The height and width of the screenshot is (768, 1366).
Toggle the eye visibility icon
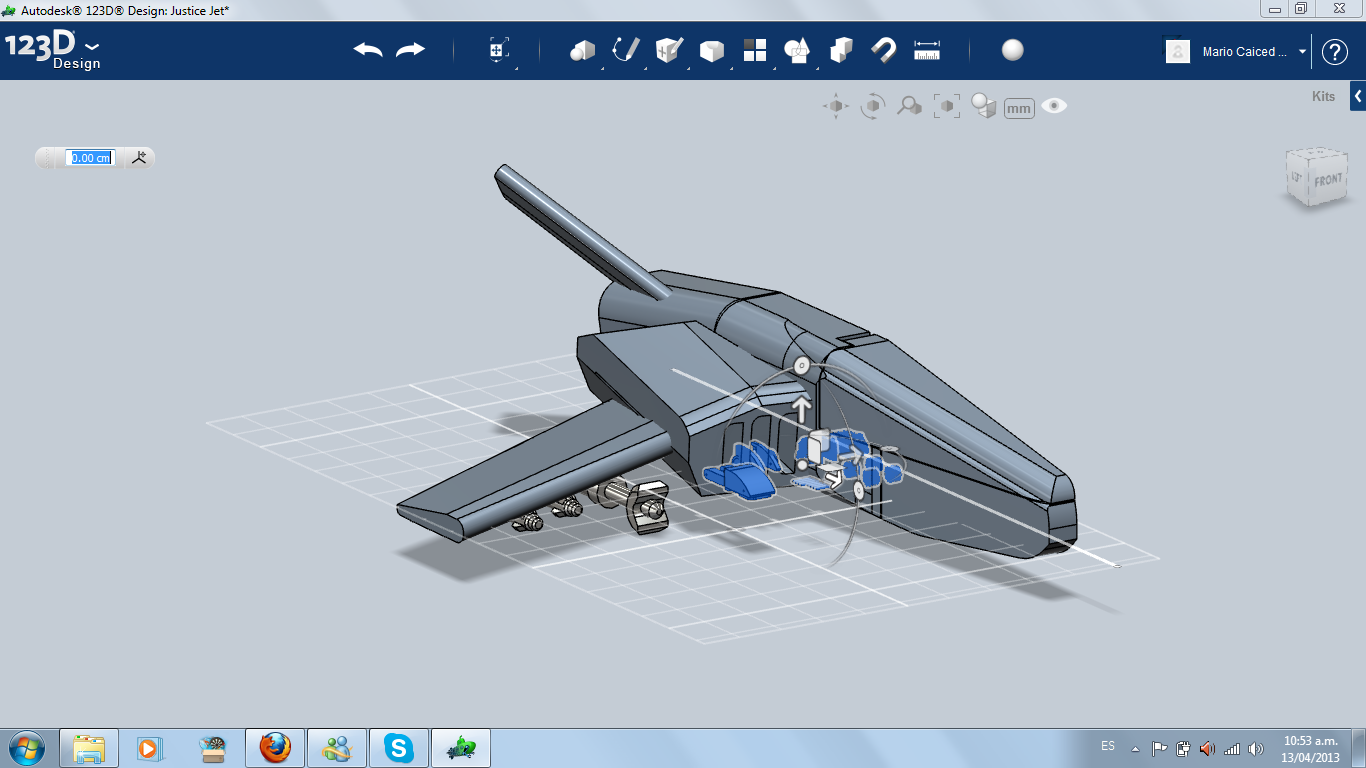[1054, 106]
